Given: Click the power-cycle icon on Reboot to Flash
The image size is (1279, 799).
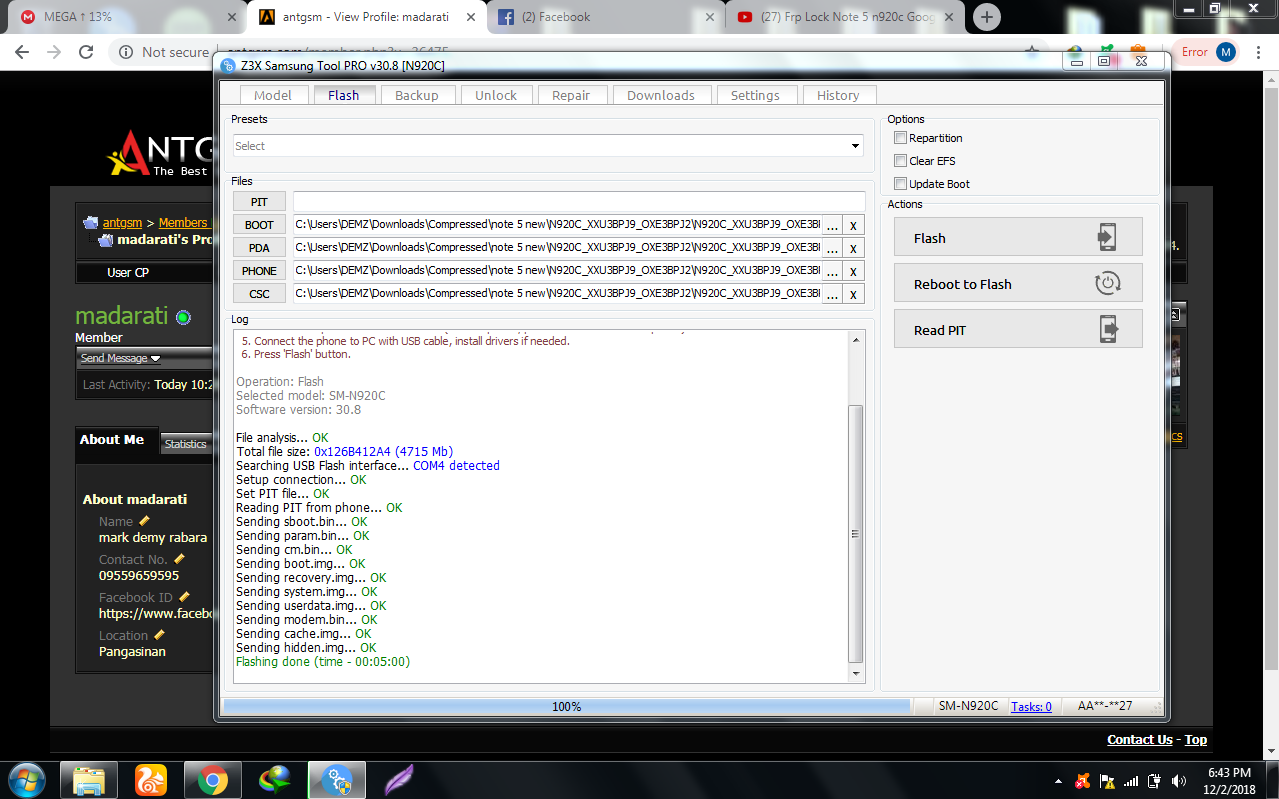Looking at the screenshot, I should click(1107, 284).
